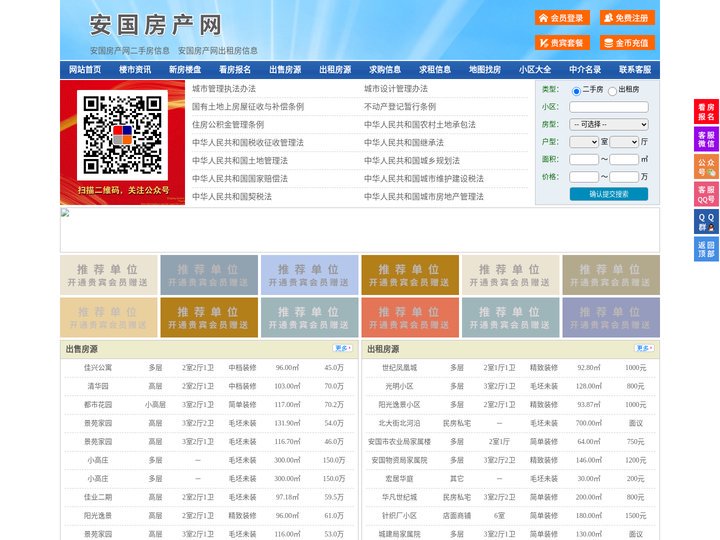This screenshot has height=540, width=720.
Task: Open 中介名录 in the navigation bar
Action: [x=585, y=70]
